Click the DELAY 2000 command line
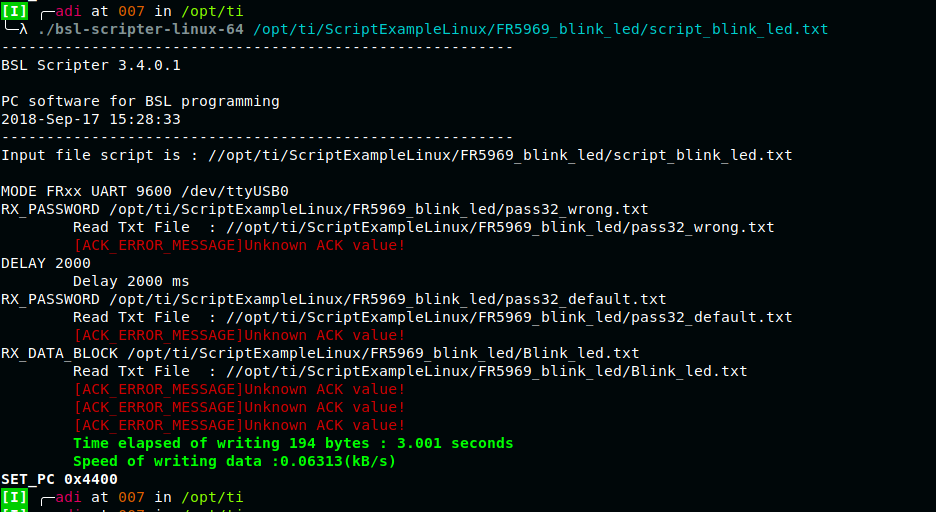This screenshot has height=512, width=936. click(46, 263)
